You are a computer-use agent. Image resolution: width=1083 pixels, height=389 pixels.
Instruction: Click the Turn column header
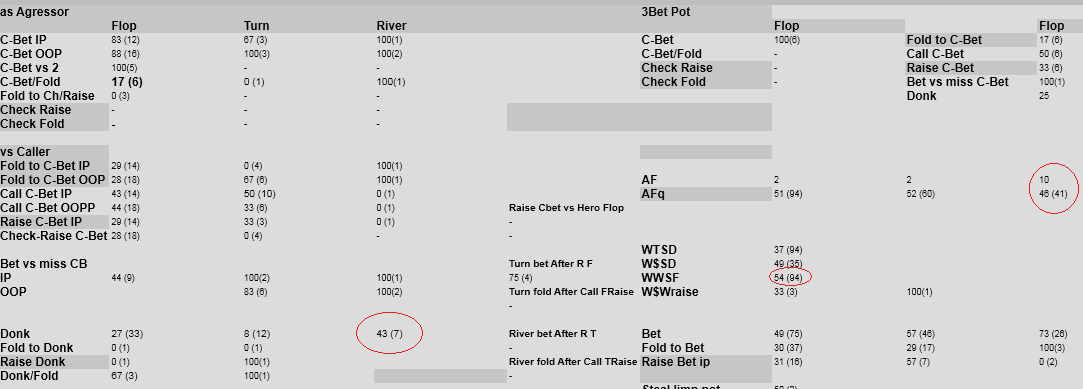[x=256, y=26]
